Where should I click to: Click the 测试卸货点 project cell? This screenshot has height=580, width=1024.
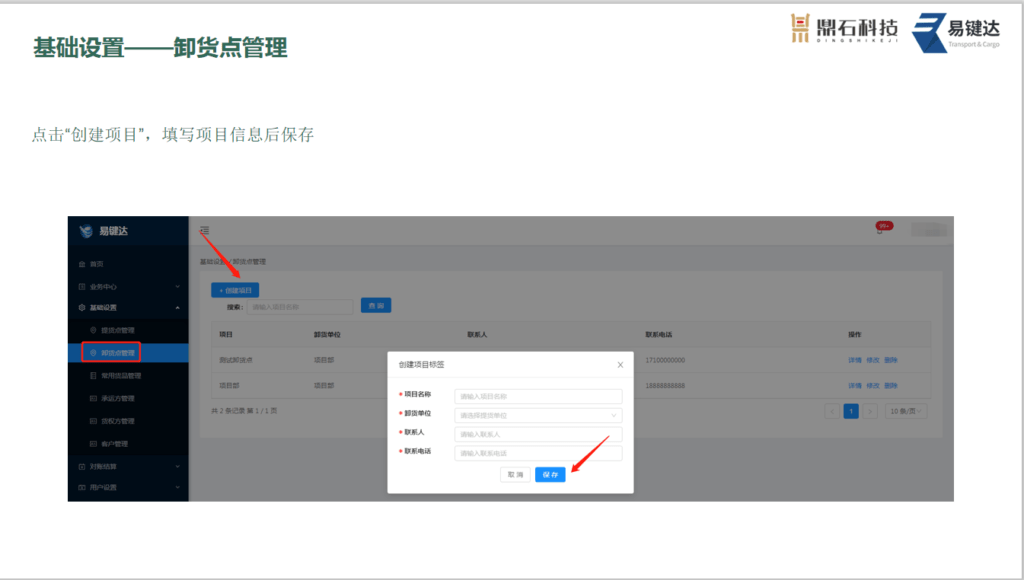pyautogui.click(x=236, y=360)
